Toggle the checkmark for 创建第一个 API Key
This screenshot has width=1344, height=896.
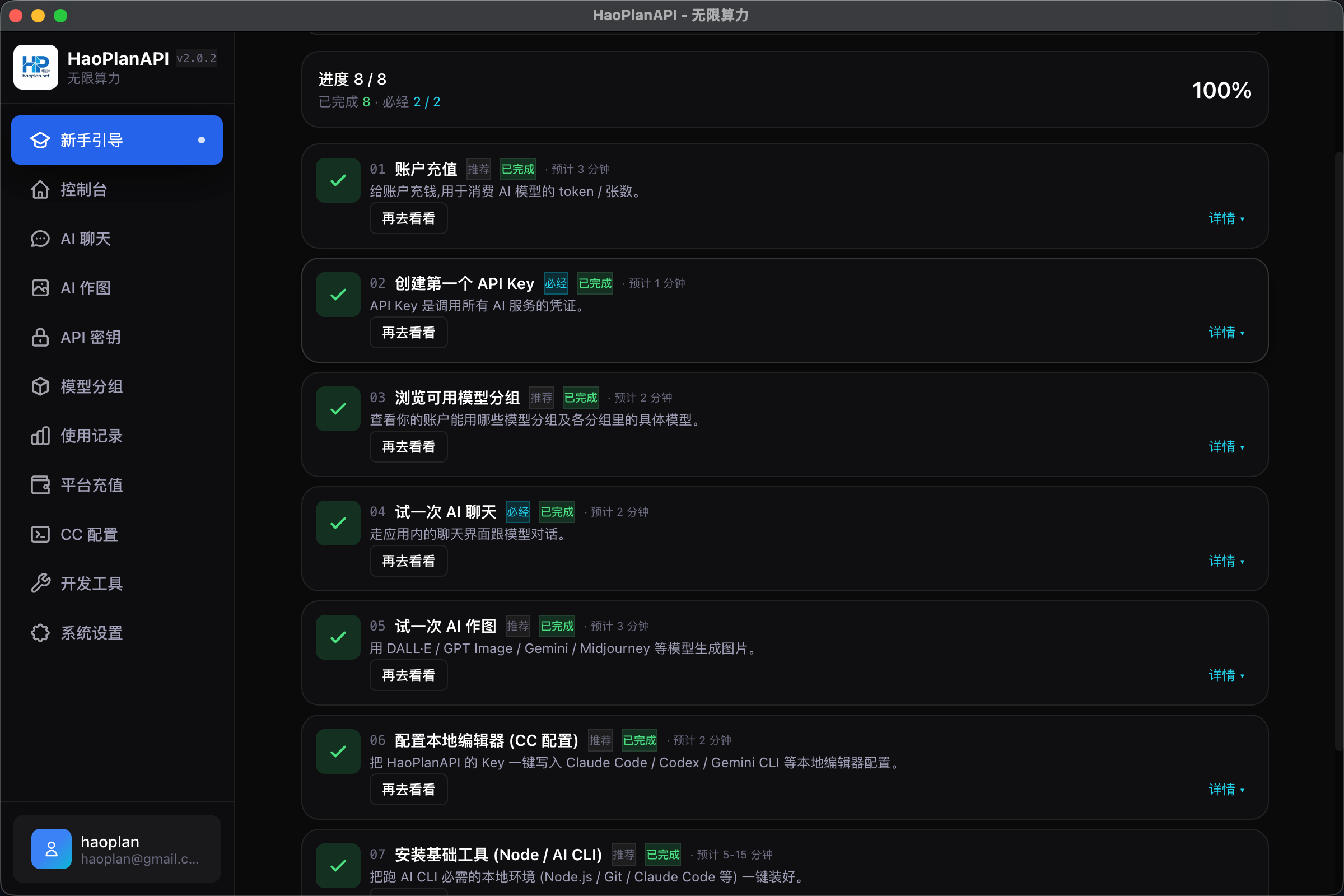pos(338,295)
